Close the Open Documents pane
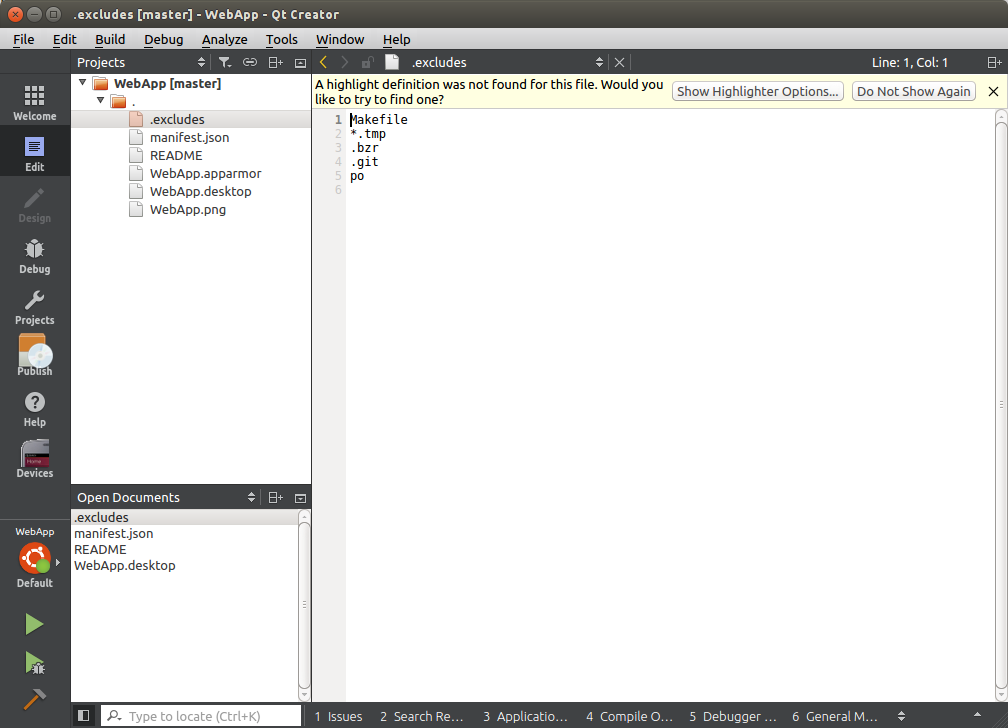The width and height of the screenshot is (1008, 728). tap(300, 498)
